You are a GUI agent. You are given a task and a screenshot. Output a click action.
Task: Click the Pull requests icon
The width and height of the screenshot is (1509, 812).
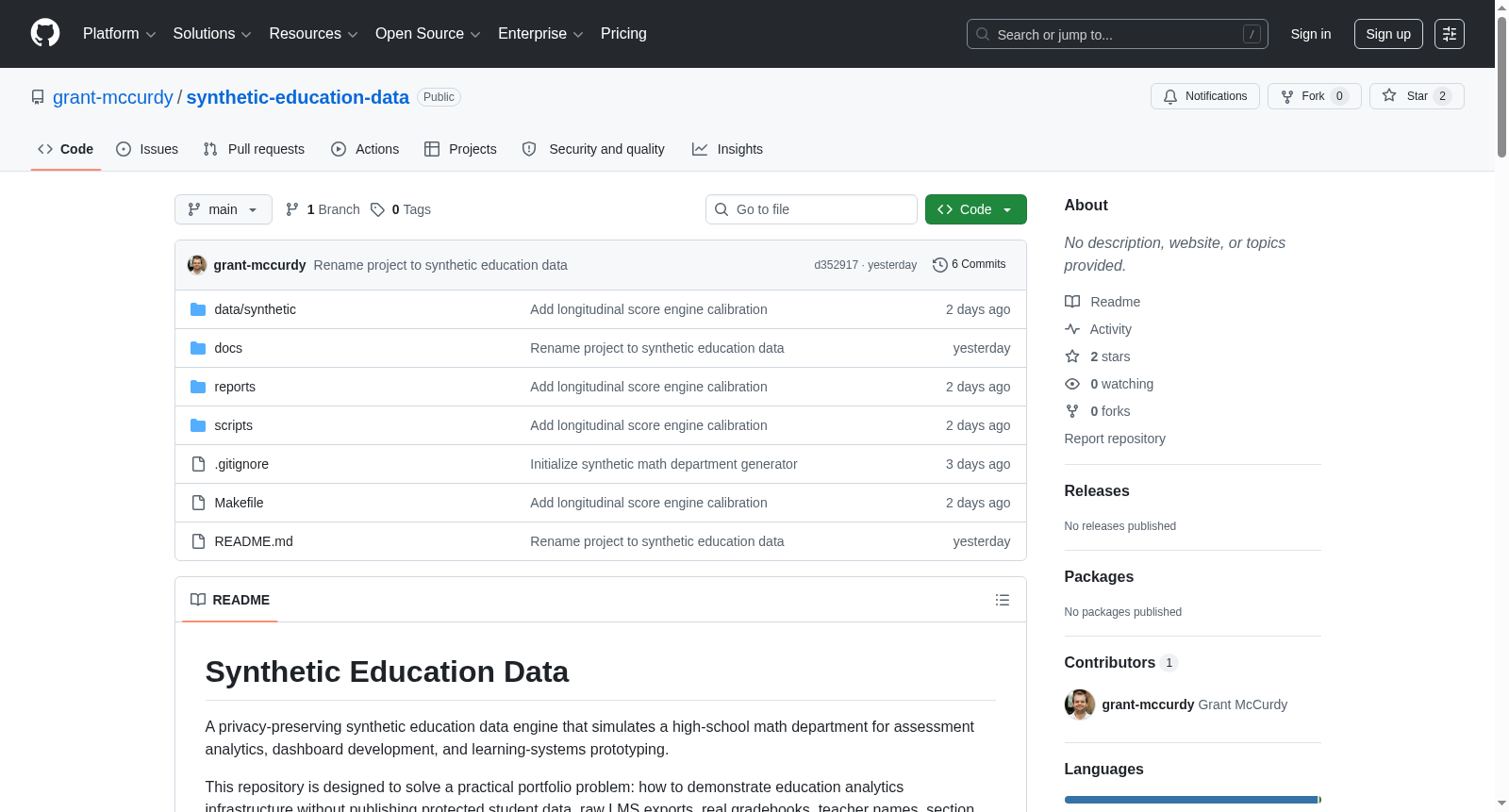[x=210, y=149]
